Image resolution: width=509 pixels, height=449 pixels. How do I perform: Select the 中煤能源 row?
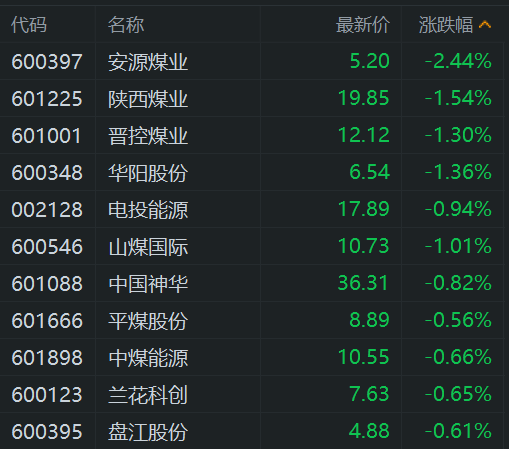point(252,358)
